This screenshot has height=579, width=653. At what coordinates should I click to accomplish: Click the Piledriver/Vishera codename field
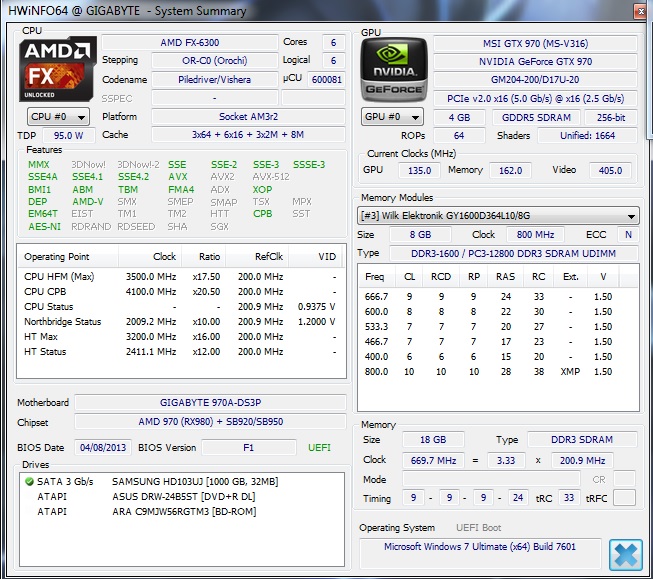214,80
